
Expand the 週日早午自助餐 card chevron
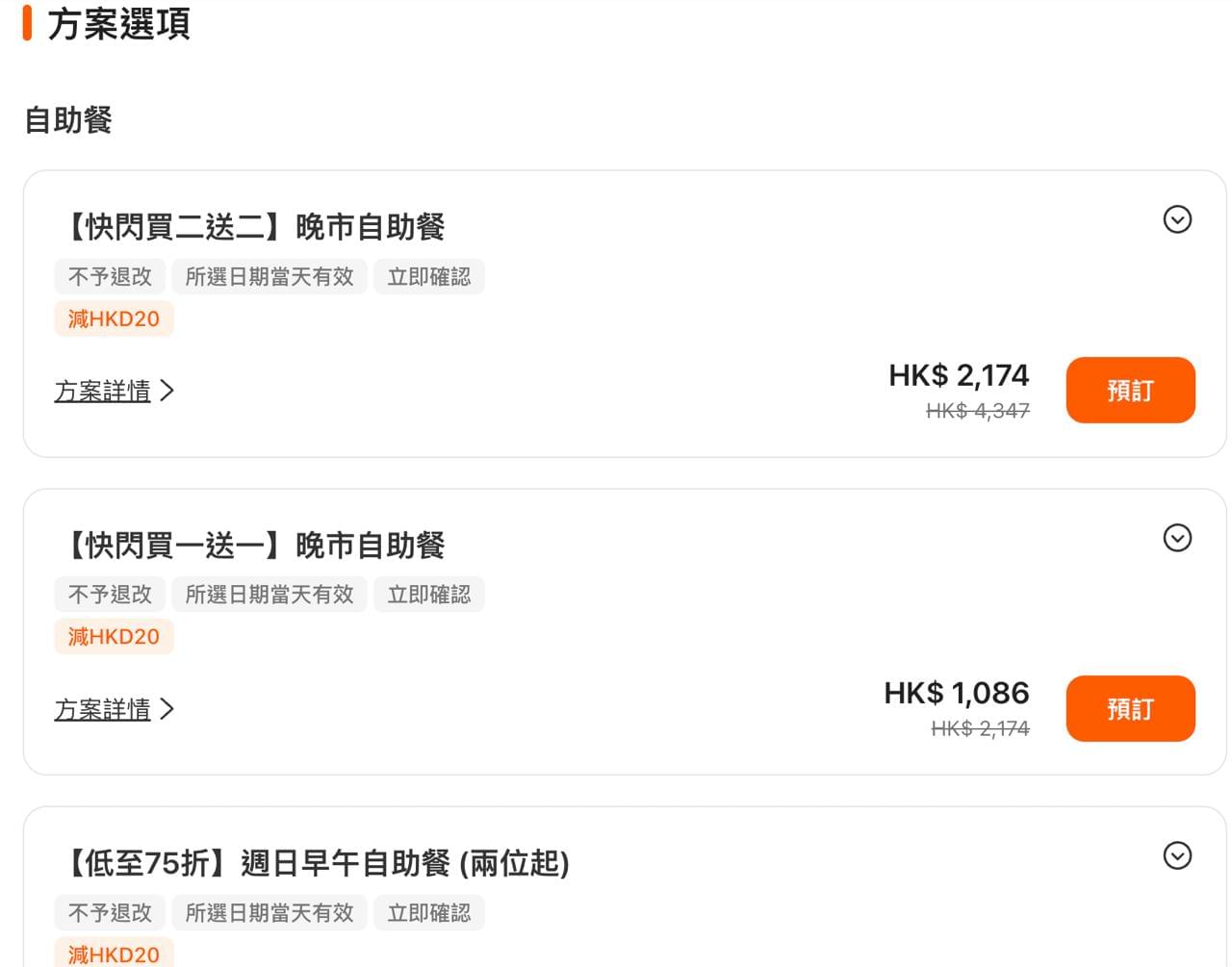(1177, 855)
